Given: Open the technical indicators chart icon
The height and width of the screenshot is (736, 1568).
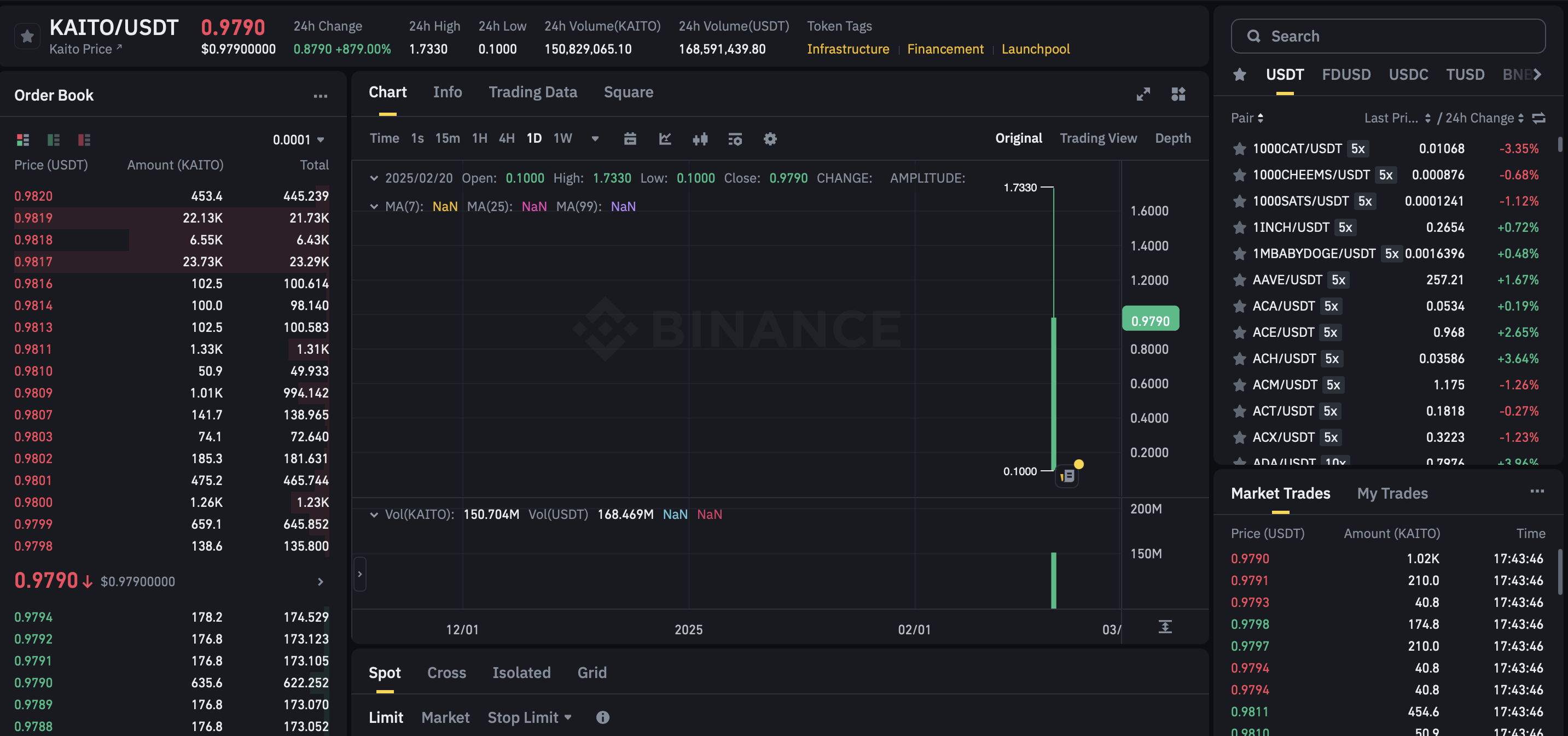Looking at the screenshot, I should [665, 139].
